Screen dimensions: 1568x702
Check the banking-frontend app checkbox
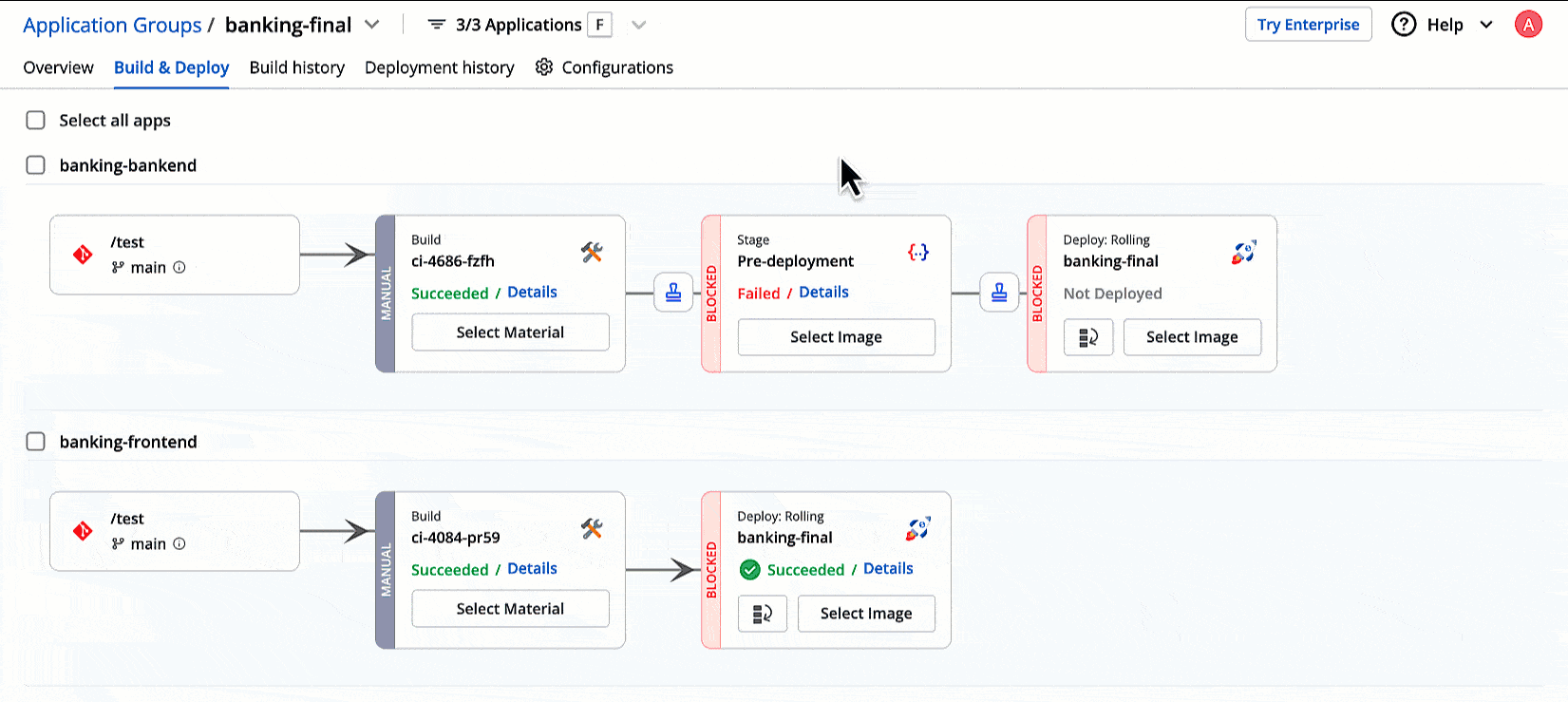pyautogui.click(x=36, y=442)
